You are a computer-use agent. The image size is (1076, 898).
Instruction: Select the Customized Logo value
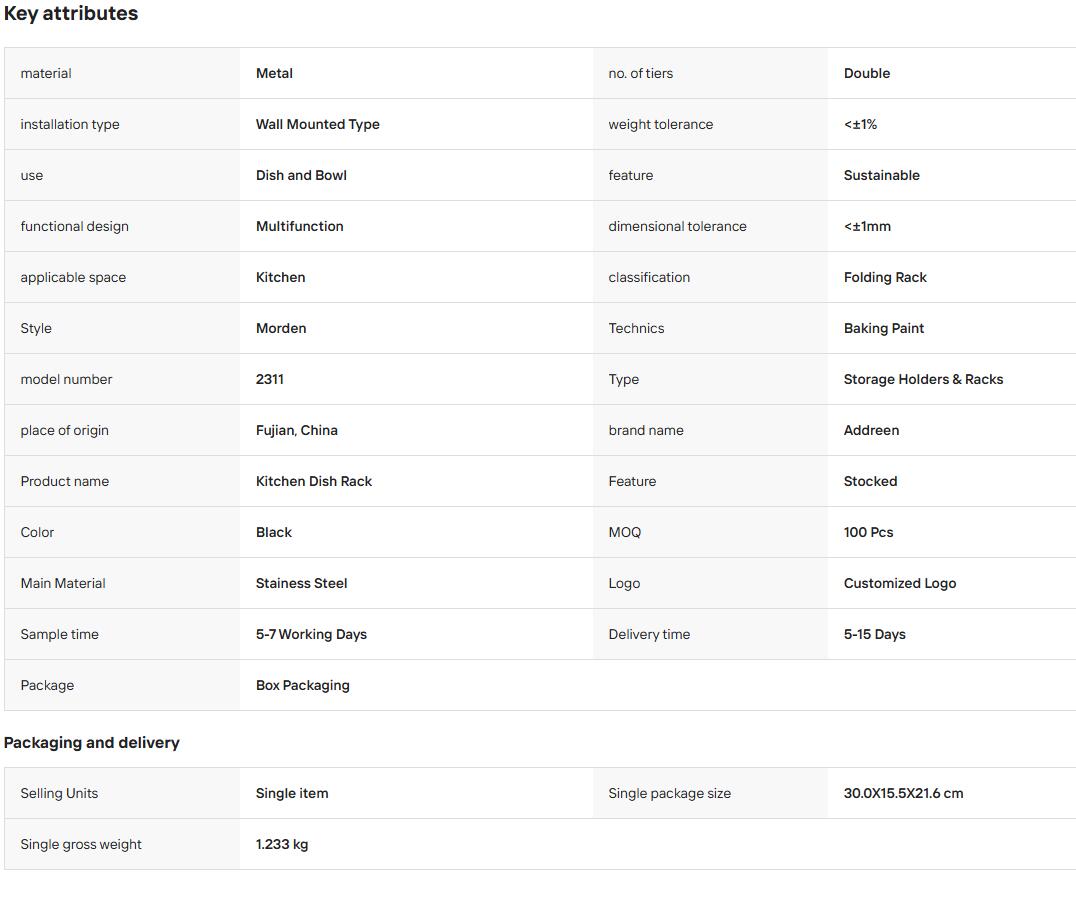900,583
